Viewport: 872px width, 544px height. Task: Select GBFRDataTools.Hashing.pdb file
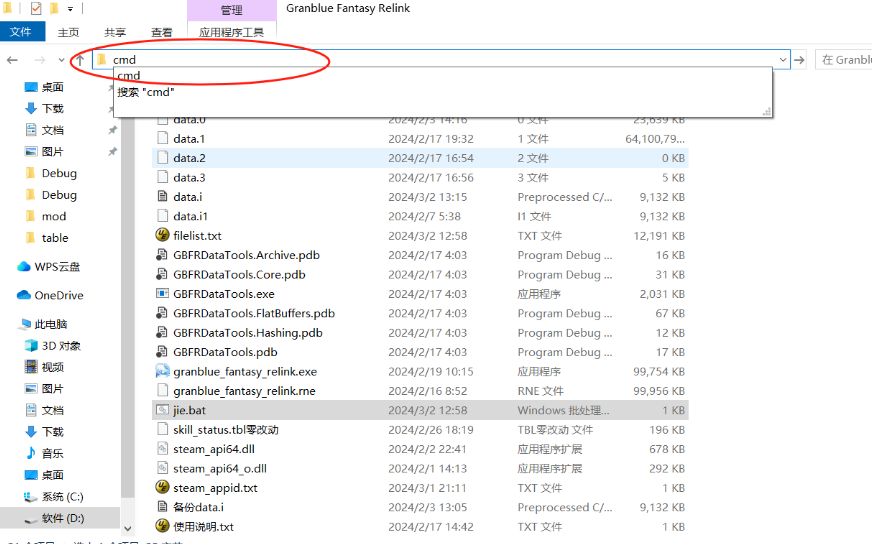click(247, 333)
